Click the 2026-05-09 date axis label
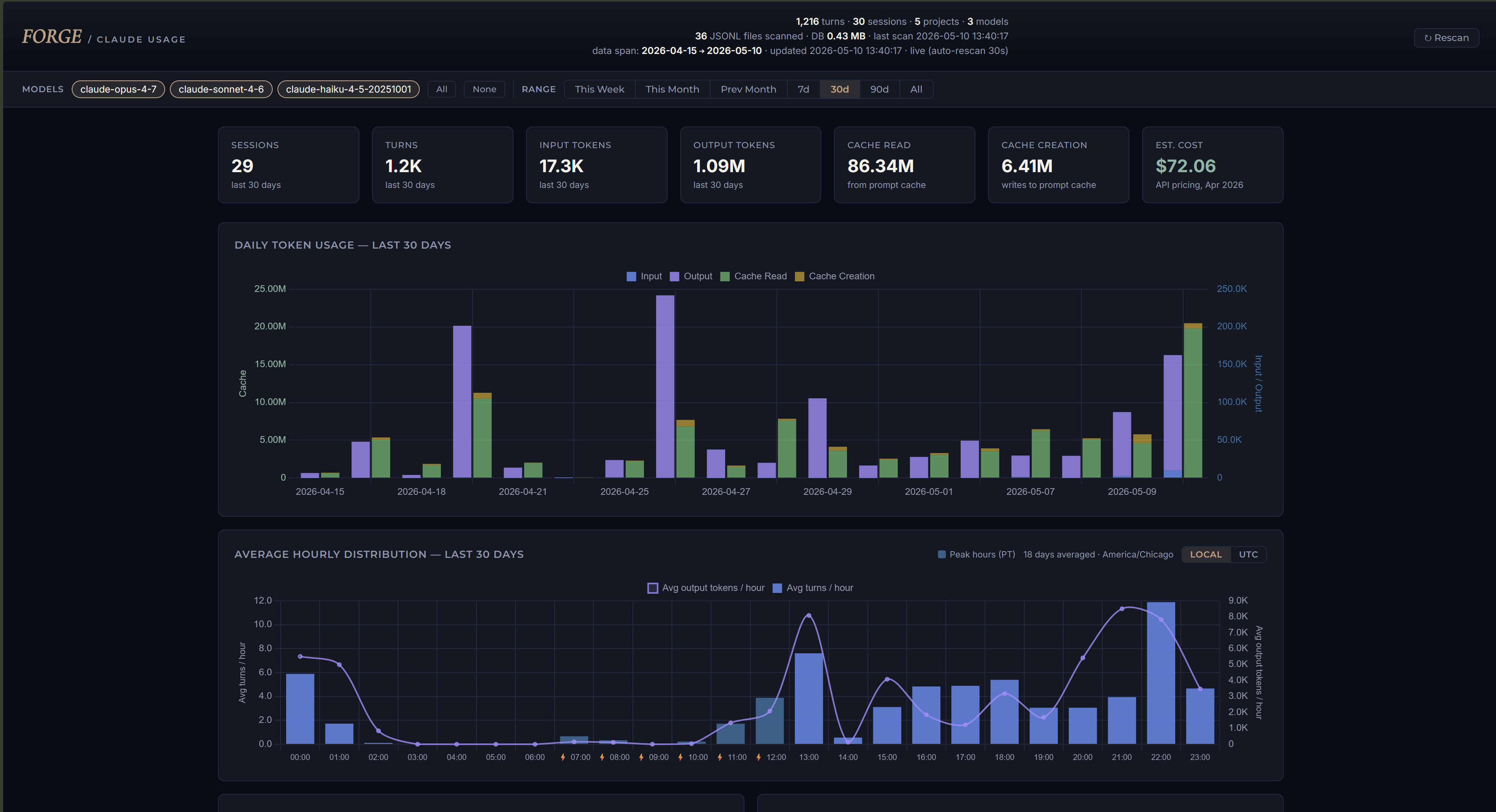Image resolution: width=1496 pixels, height=812 pixels. [x=1131, y=492]
